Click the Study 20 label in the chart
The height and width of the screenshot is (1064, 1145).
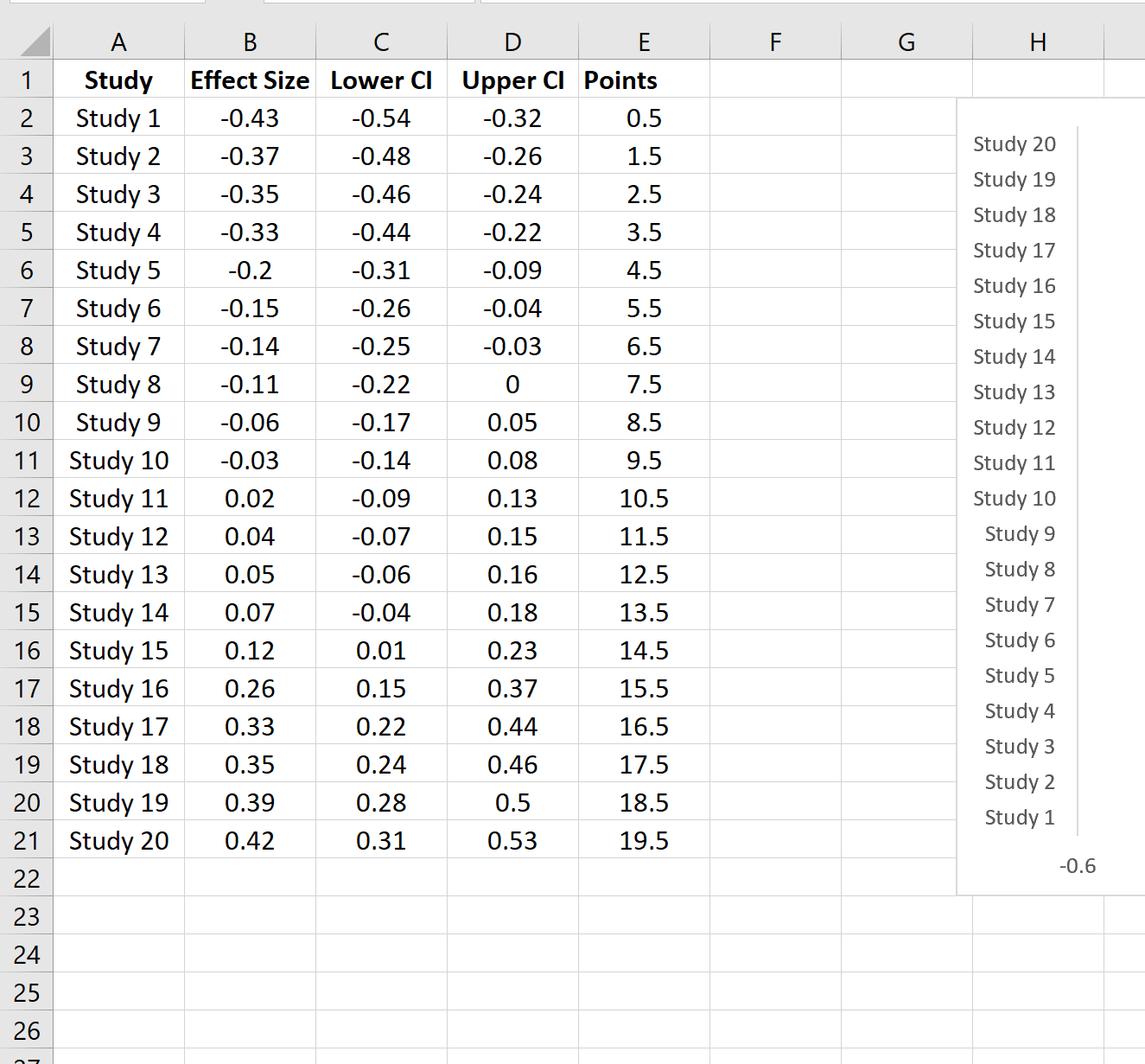tap(1015, 143)
